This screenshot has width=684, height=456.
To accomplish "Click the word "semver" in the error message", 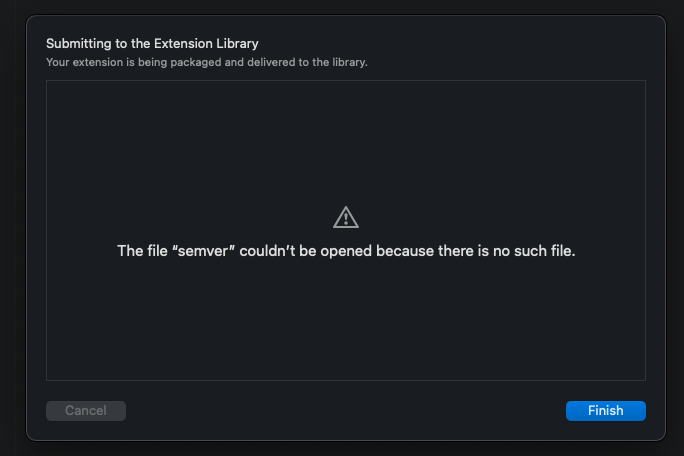I will [x=203, y=251].
